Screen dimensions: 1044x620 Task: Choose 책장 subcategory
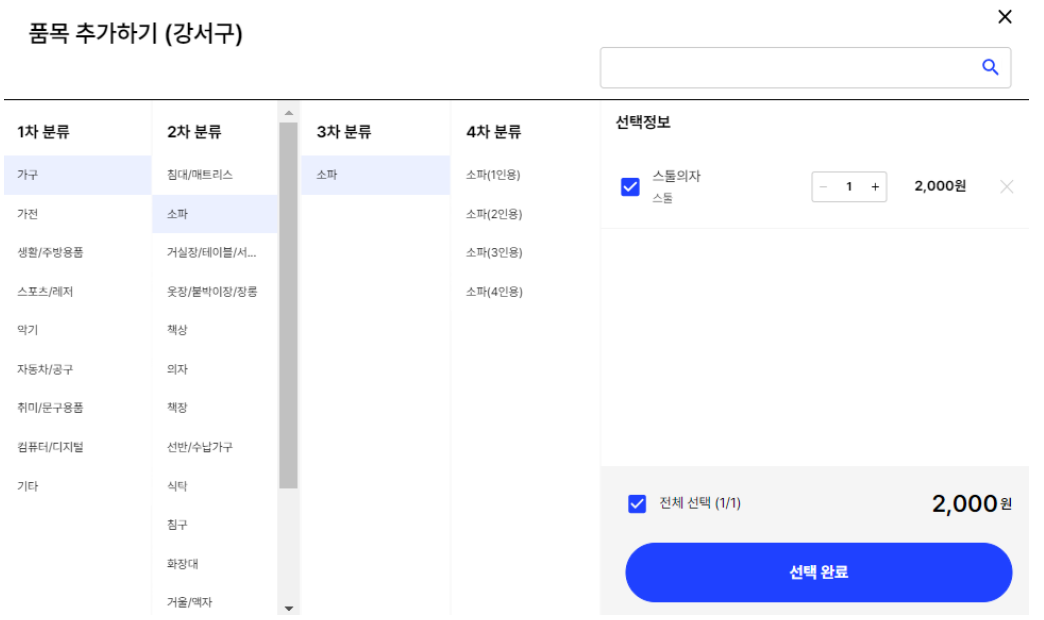(x=215, y=408)
